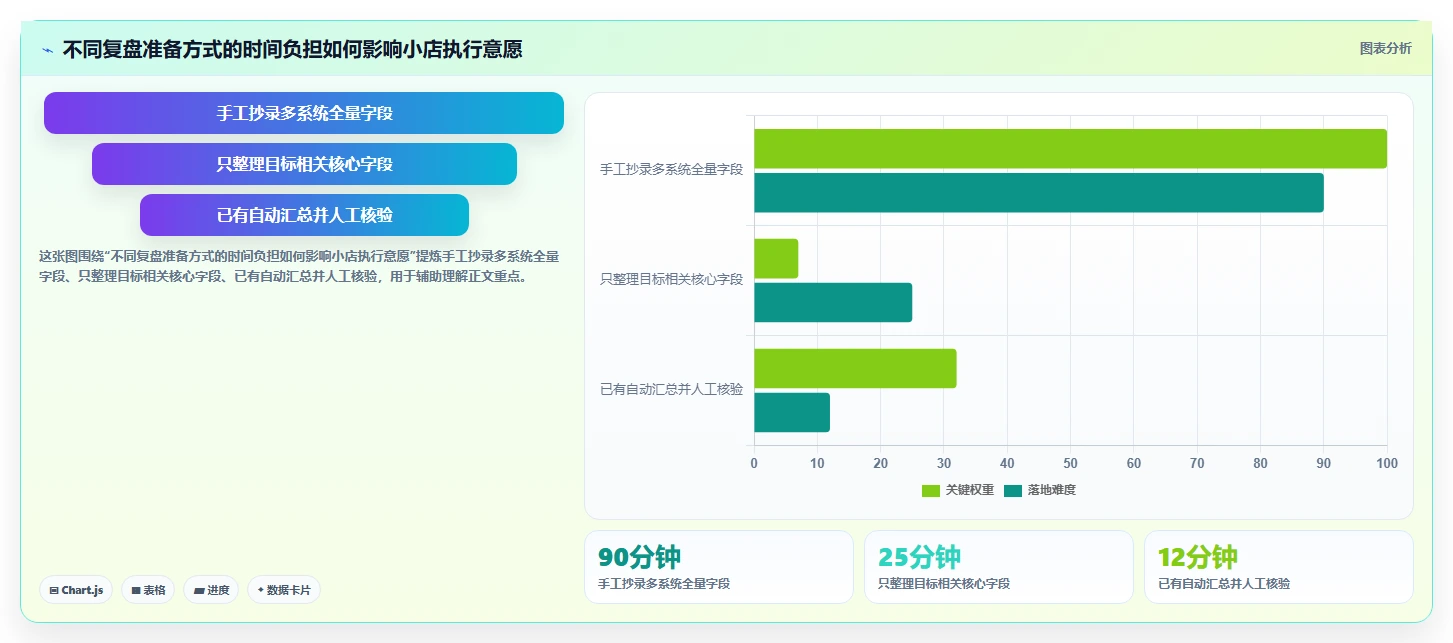
Task: Click the 表格 tag
Action: [148, 590]
